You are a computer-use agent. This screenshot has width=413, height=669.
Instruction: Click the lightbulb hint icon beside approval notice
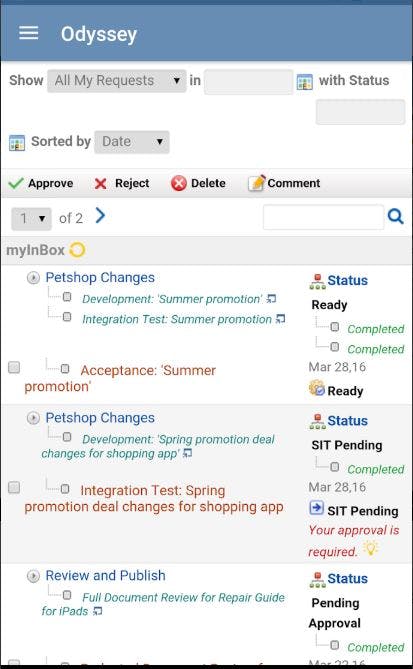(371, 549)
